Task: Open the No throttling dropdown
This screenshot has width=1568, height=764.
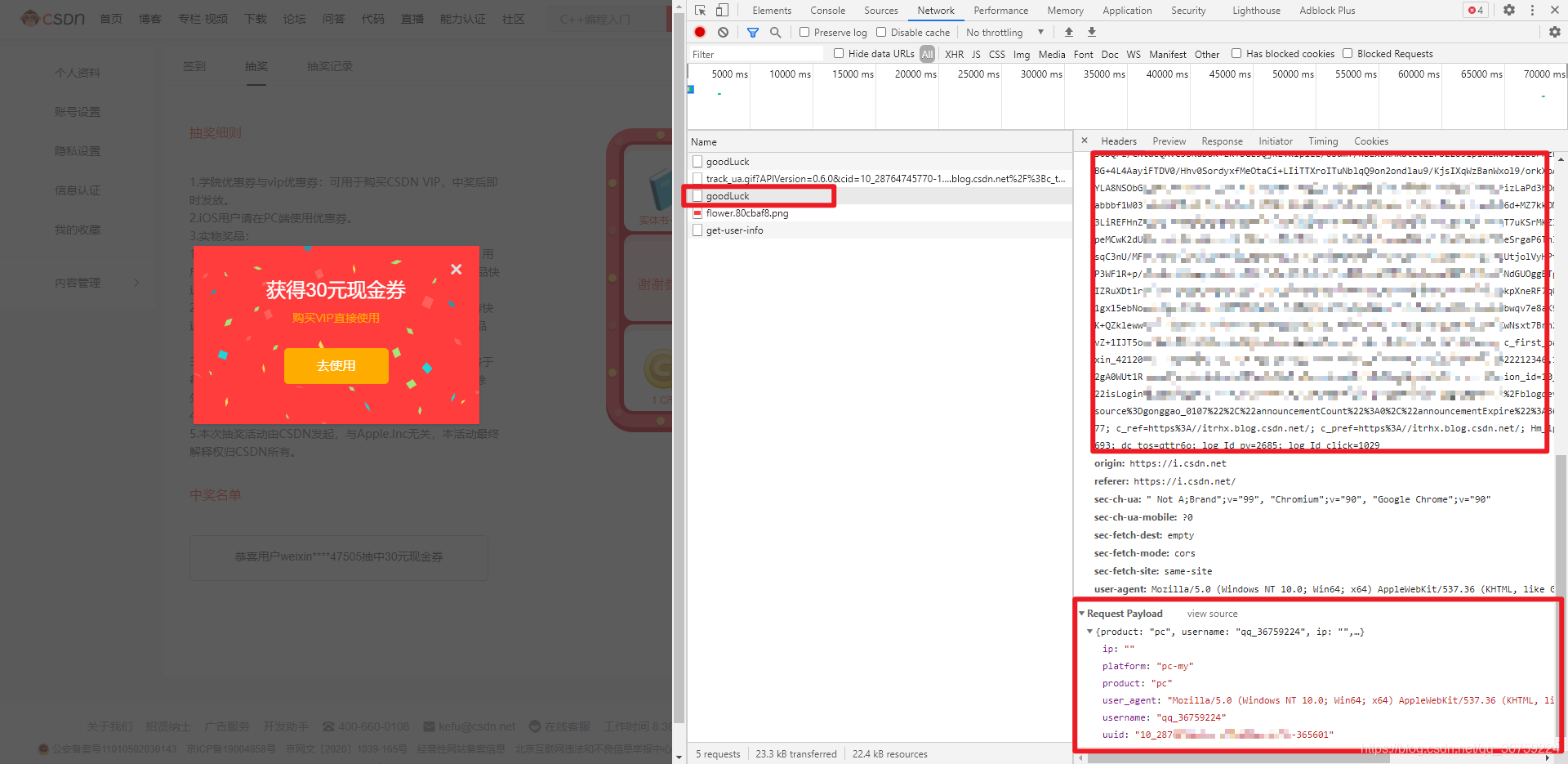Action: [1004, 32]
